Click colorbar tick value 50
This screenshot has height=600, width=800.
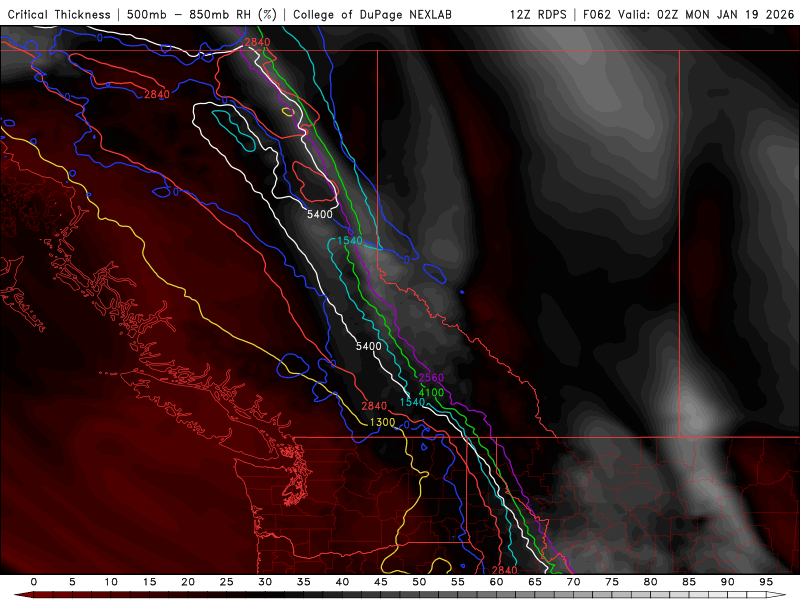(419, 582)
